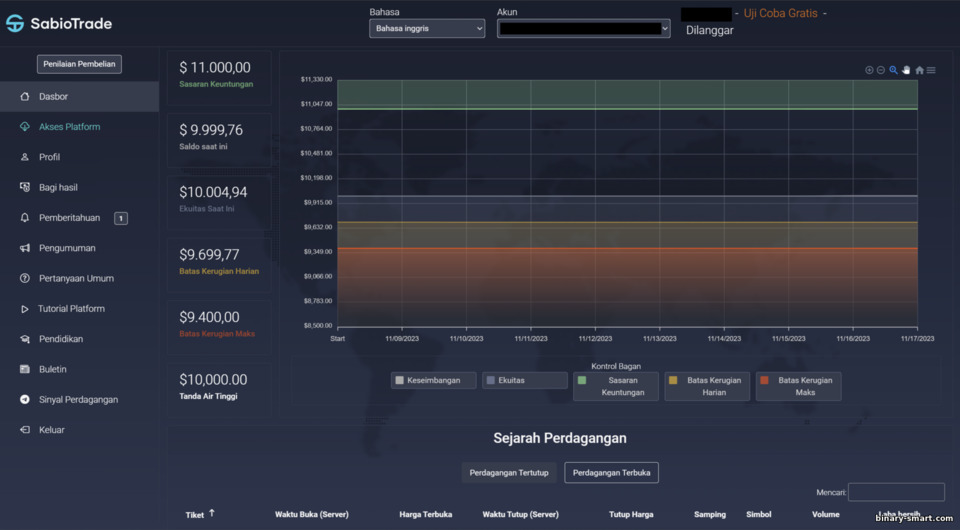The width and height of the screenshot is (960, 530).
Task: Click Samping column header
Action: 710,515
